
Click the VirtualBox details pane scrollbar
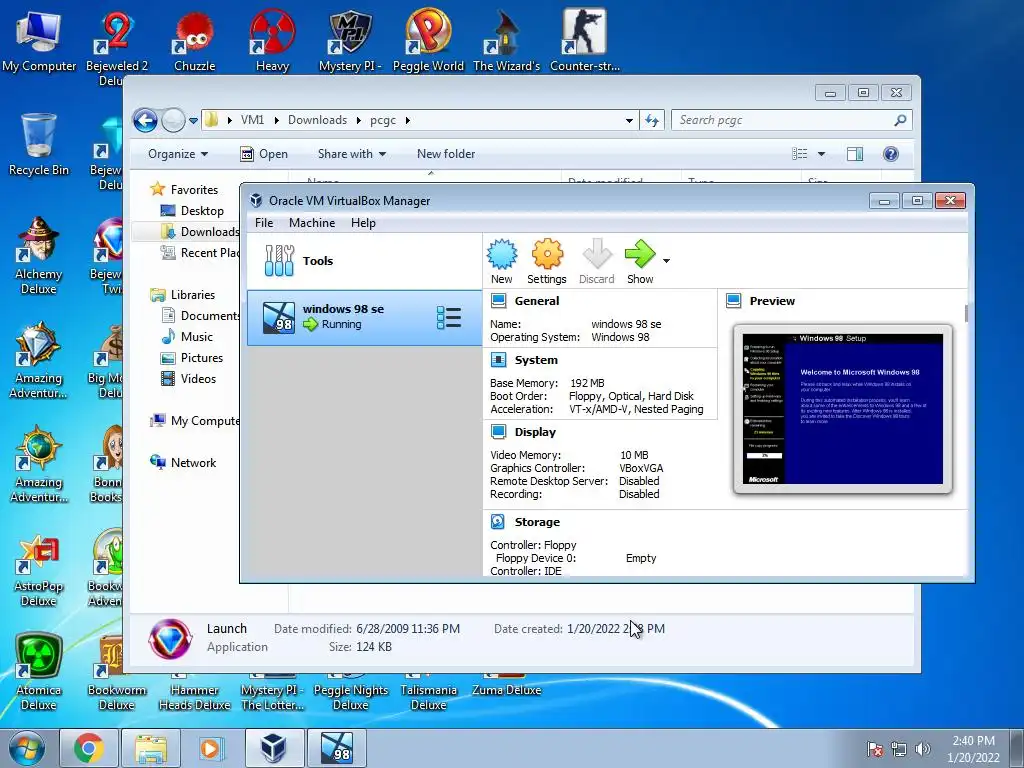pos(966,313)
